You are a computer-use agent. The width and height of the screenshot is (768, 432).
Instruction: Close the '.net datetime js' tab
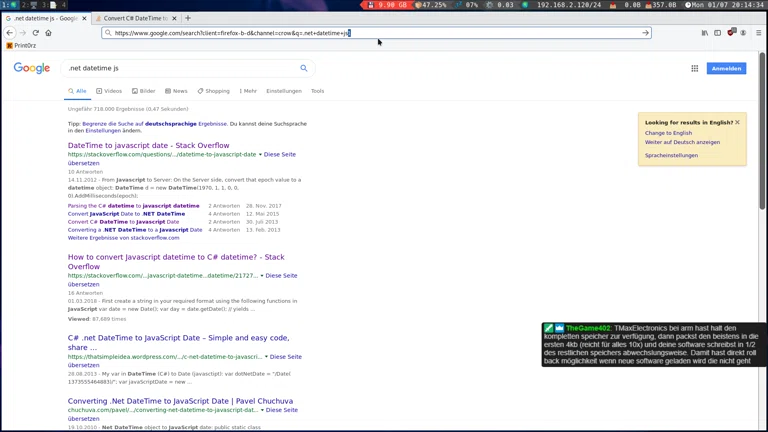[84, 18]
